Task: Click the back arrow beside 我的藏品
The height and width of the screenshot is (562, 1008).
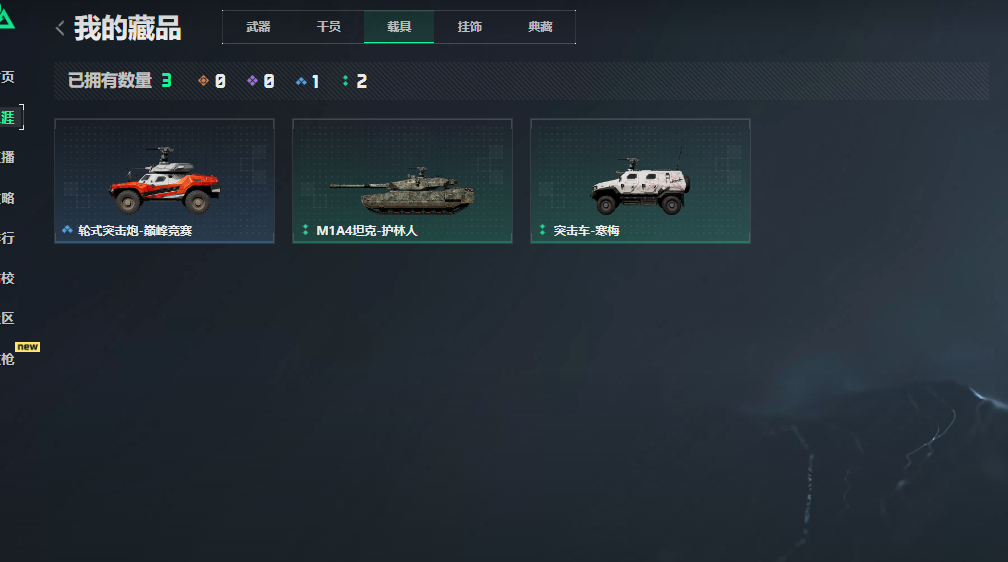Action: coord(60,28)
